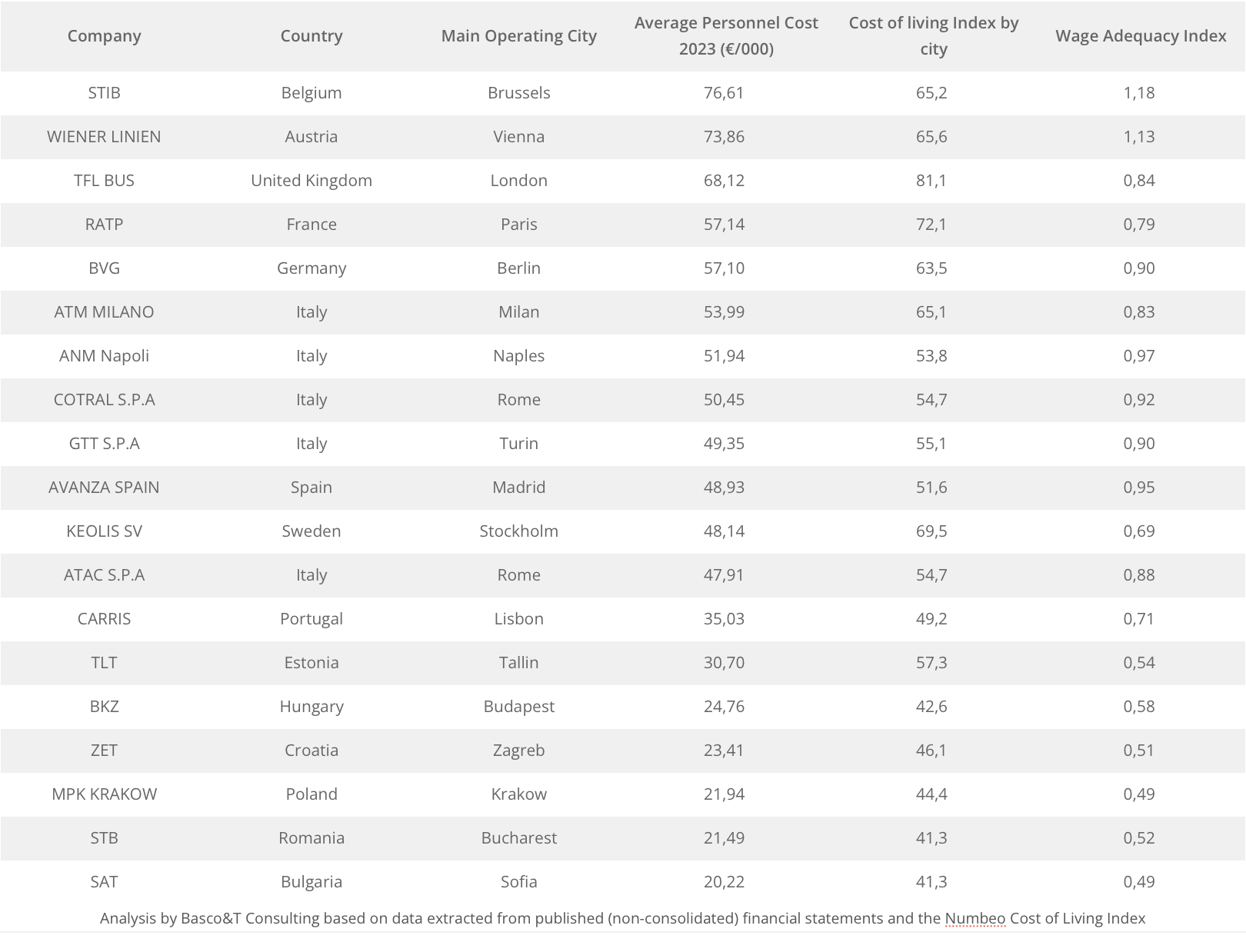Click the underlined Numbeo word in footnote
The image size is (1246, 952).
974,918
